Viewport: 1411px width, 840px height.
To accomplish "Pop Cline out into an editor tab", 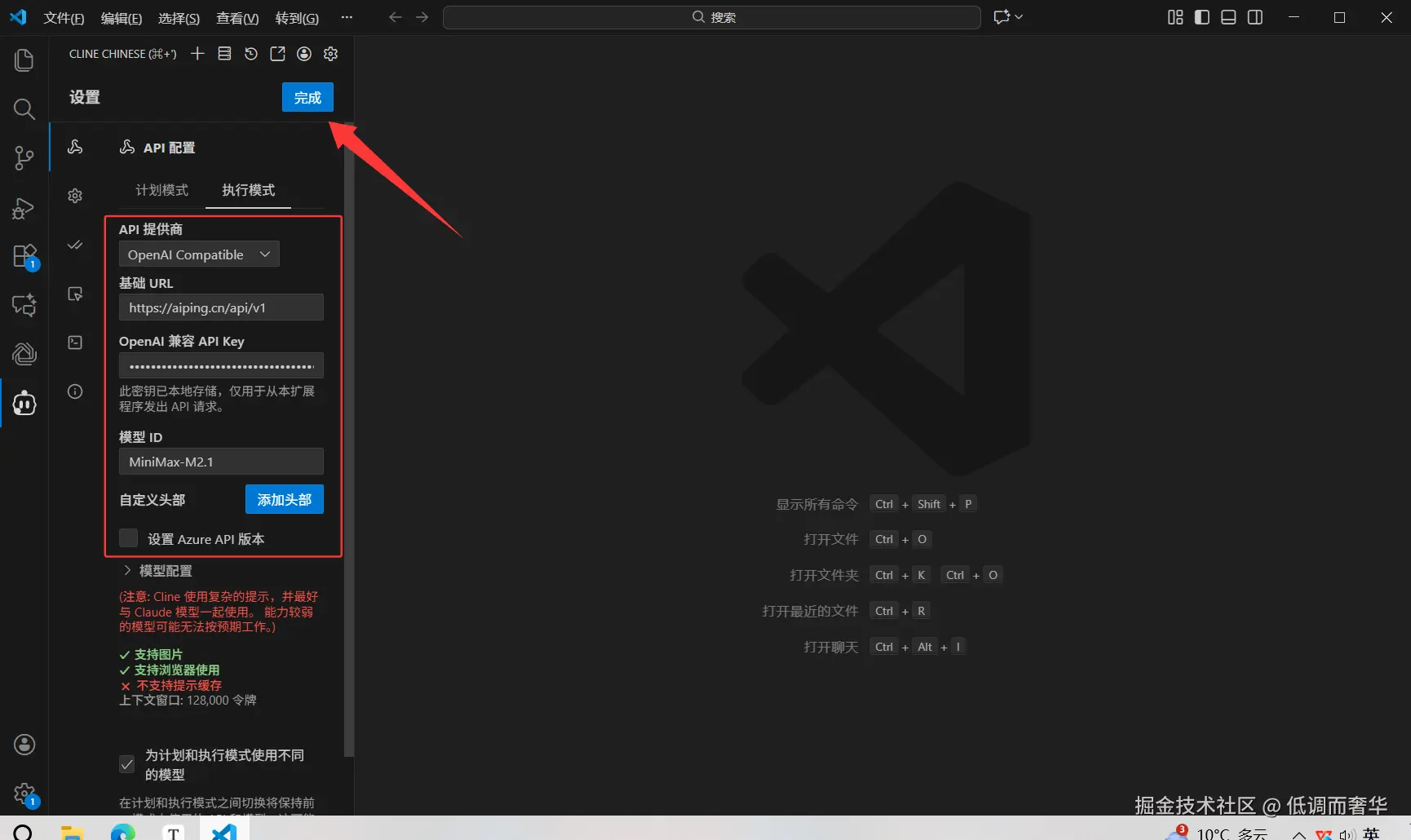I will coord(277,54).
